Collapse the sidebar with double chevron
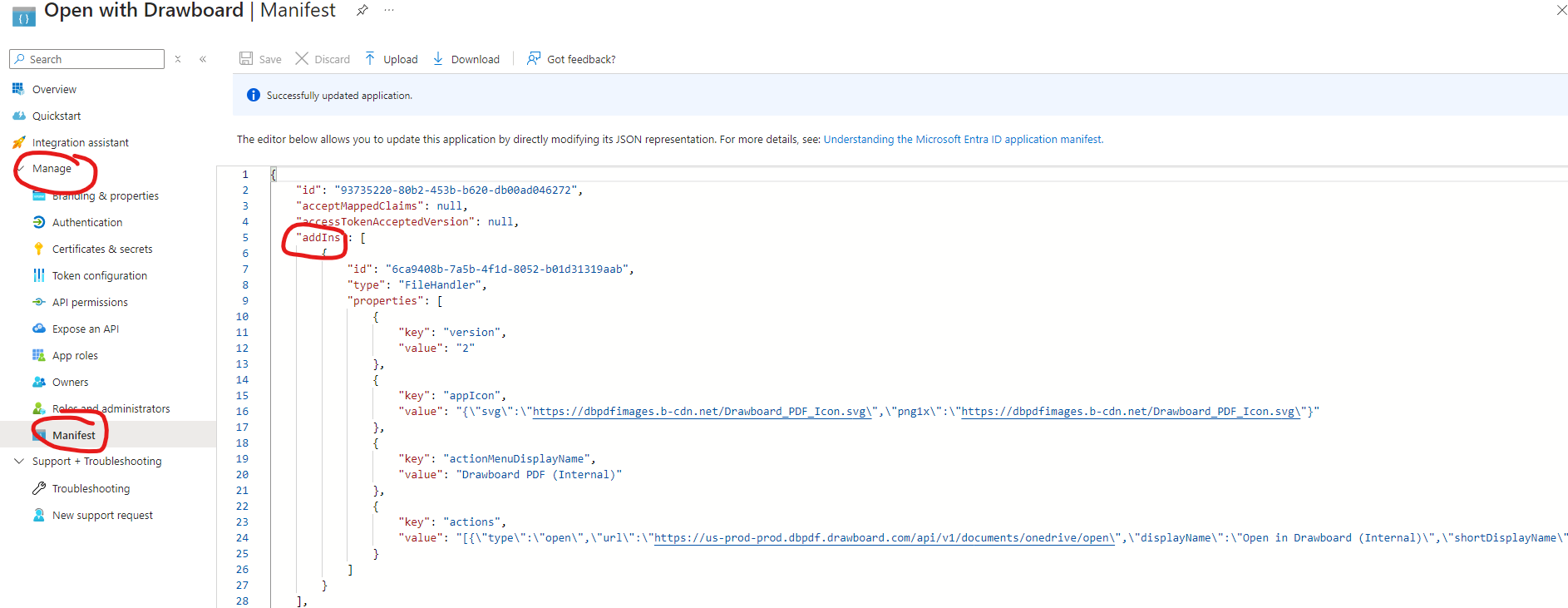The image size is (1568, 608). (203, 59)
